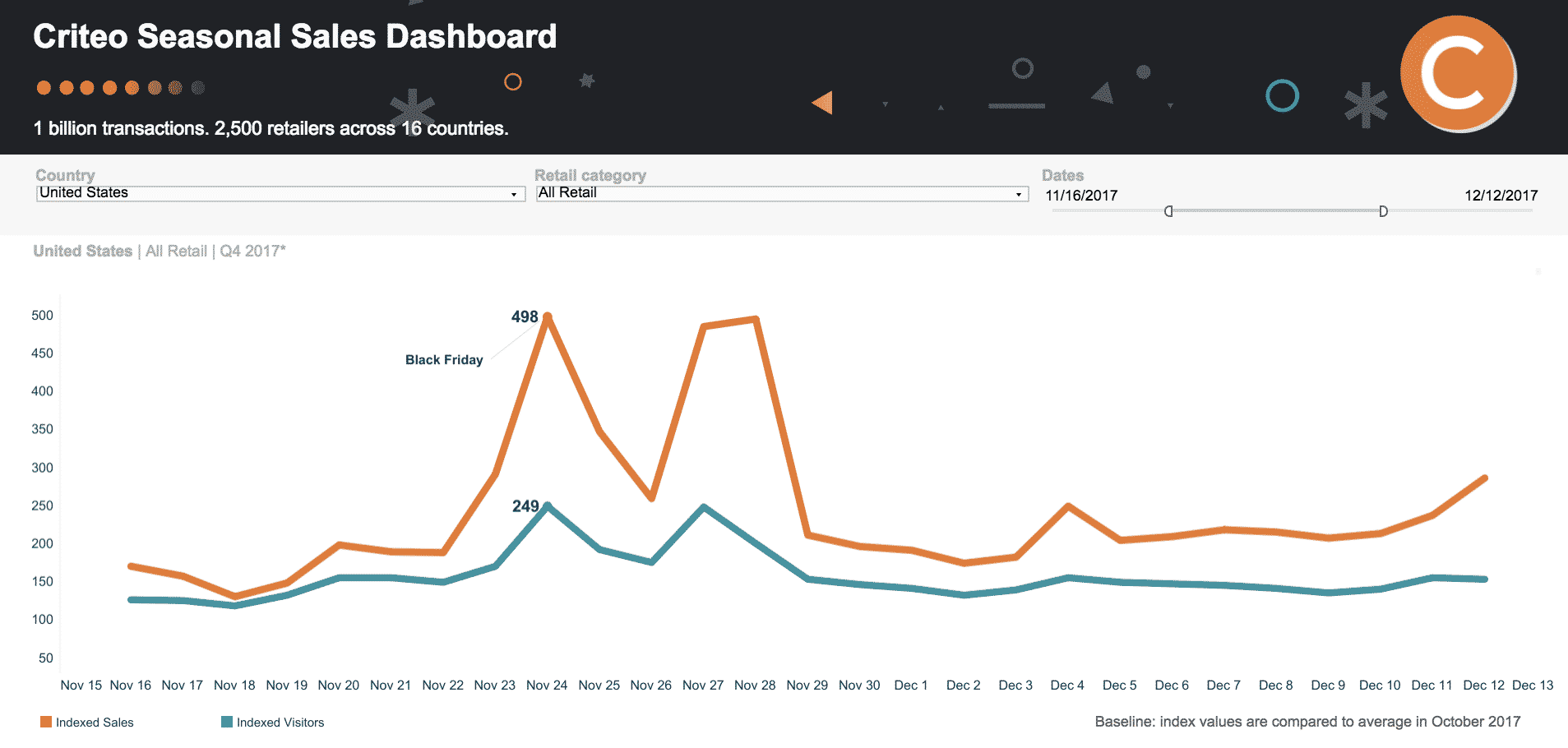Click the 250 y-axis value
Image resolution: width=1568 pixels, height=748 pixels.
point(42,506)
